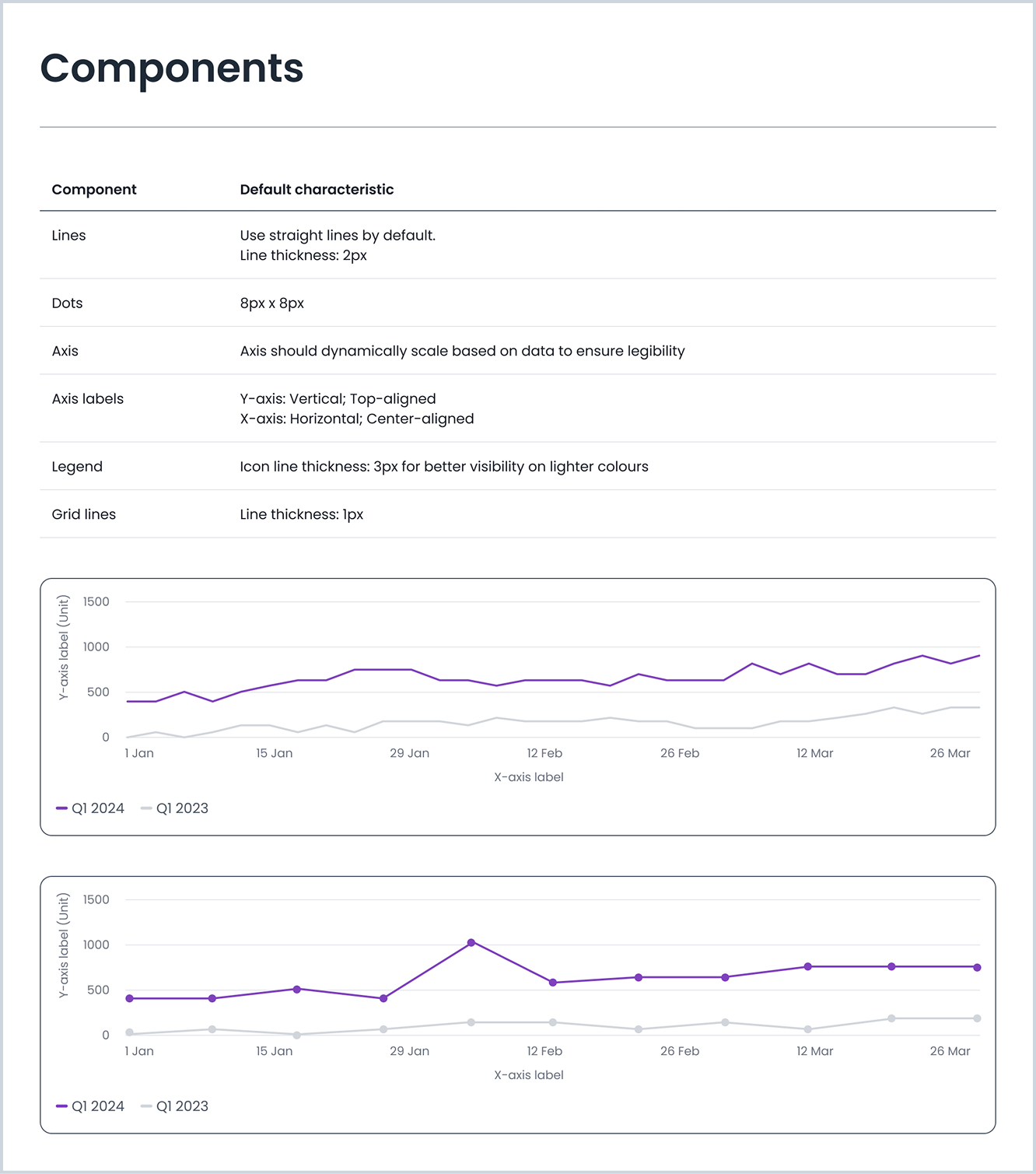Click the Components page title
This screenshot has width=1036, height=1174.
click(x=172, y=69)
